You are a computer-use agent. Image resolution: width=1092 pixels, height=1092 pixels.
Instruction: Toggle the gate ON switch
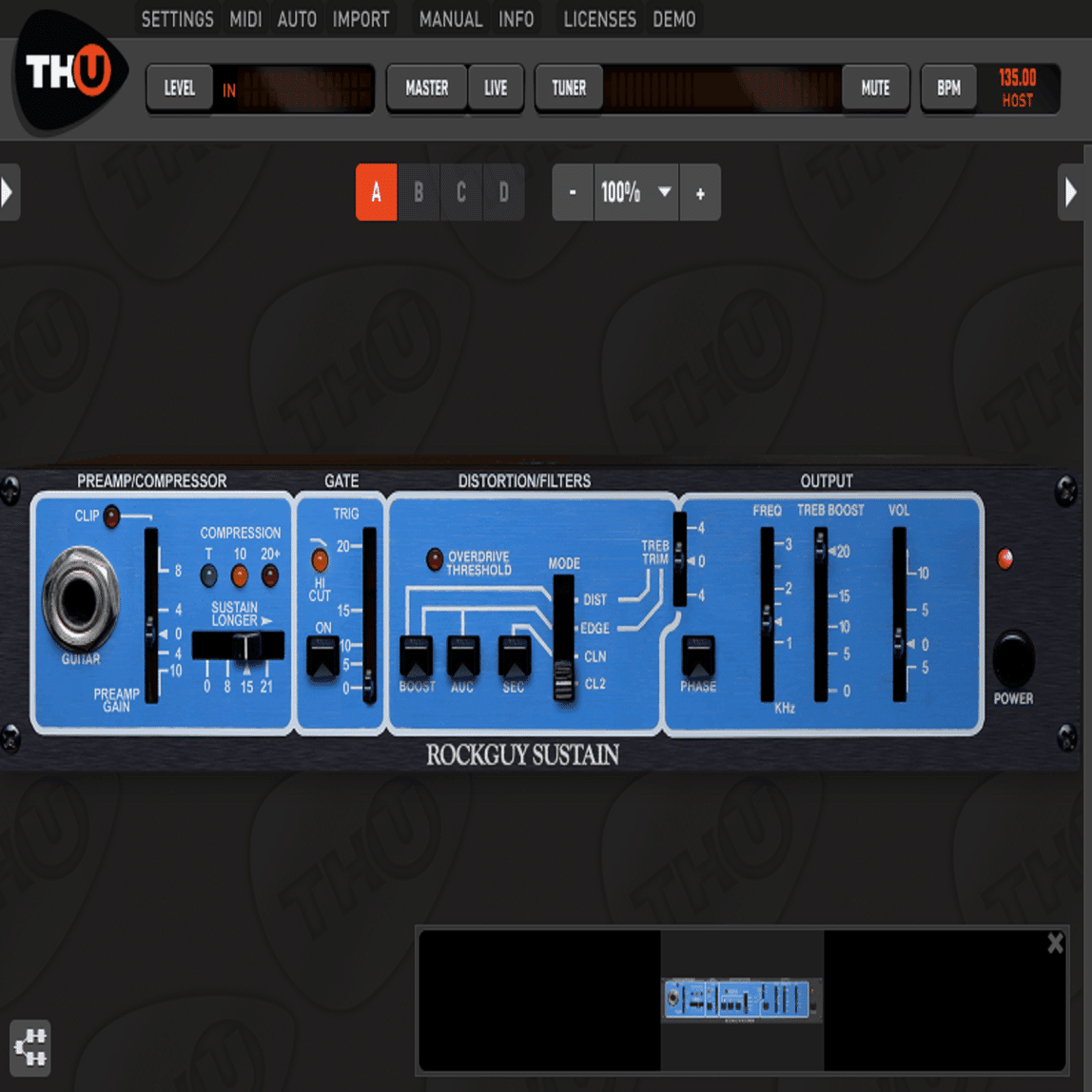[x=323, y=657]
